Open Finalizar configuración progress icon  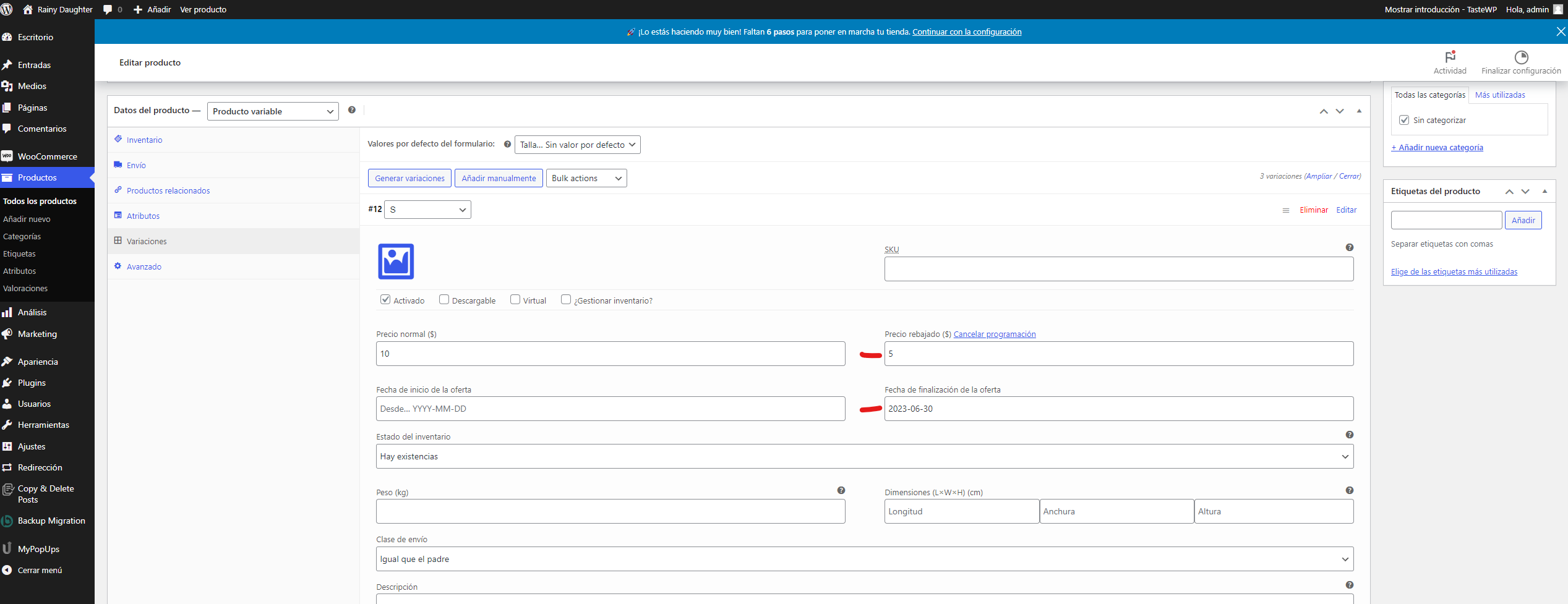[x=1521, y=57]
